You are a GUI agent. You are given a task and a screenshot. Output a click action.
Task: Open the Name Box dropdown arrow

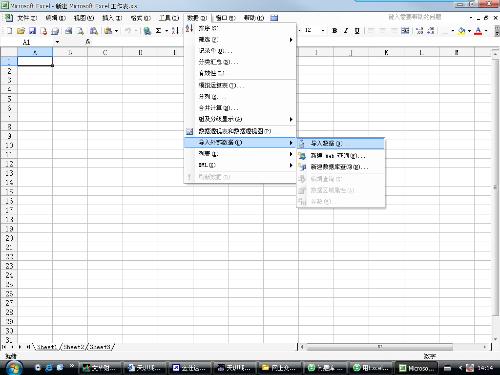(57, 42)
